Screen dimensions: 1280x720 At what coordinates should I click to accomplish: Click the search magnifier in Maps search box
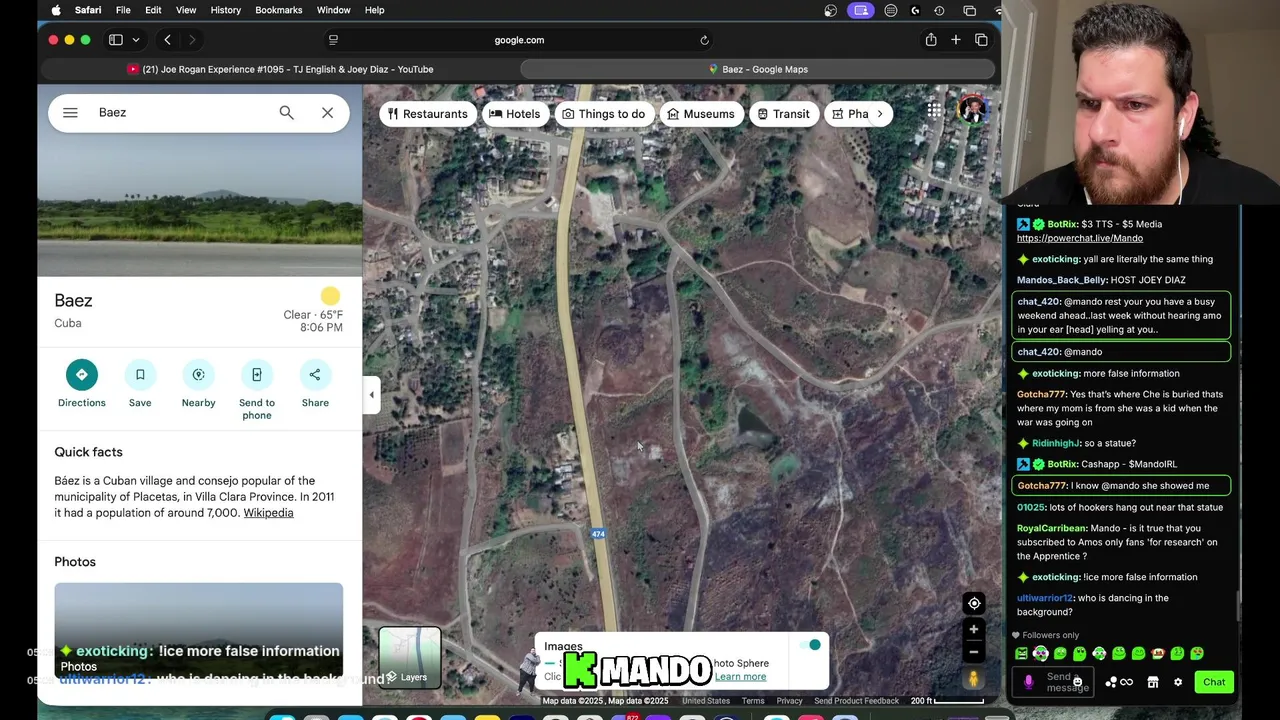click(287, 113)
